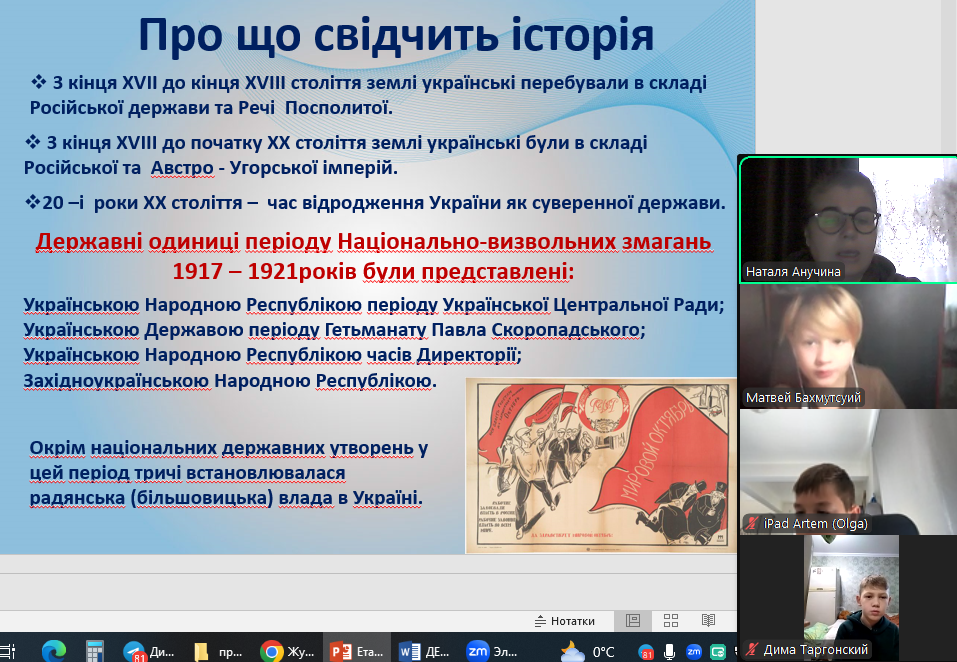Open Telegram from the taskbar
Viewport: 957px width, 662px height.
(x=148, y=652)
